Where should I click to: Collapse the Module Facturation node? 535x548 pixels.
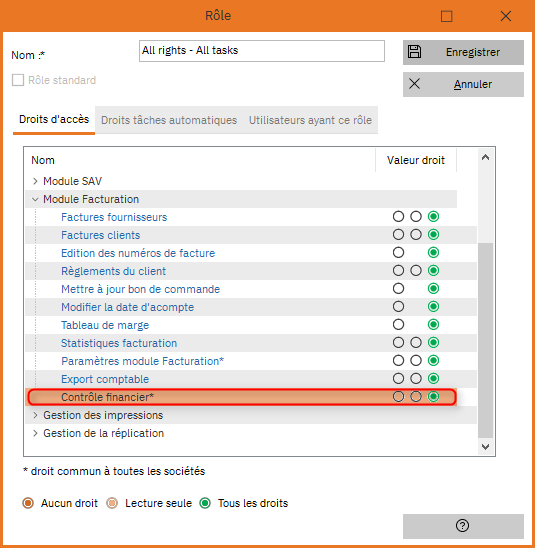[x=35, y=199]
